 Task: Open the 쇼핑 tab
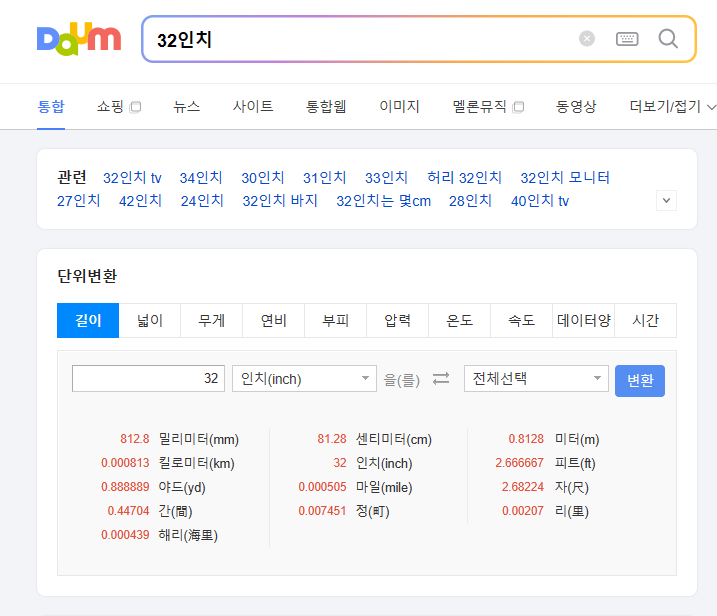point(110,107)
